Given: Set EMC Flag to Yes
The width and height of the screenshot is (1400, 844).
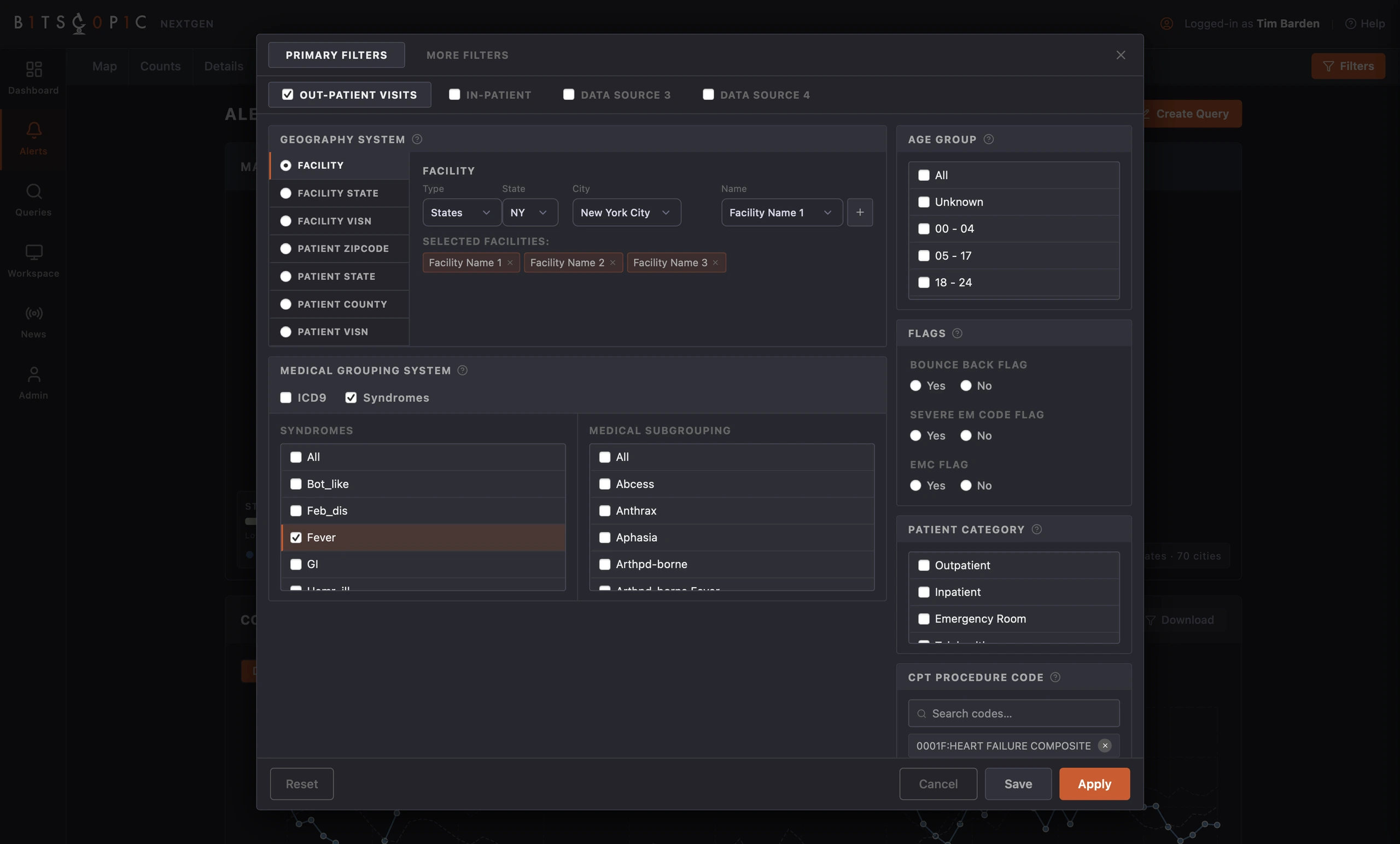Looking at the screenshot, I should pos(915,485).
